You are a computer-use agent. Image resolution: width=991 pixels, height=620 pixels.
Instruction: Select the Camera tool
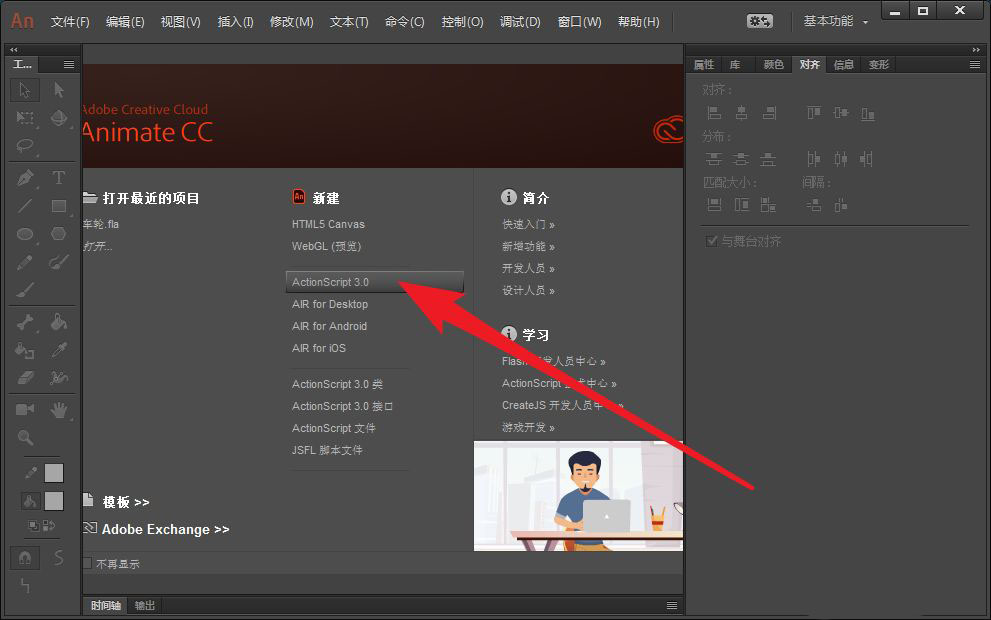tap(25, 410)
